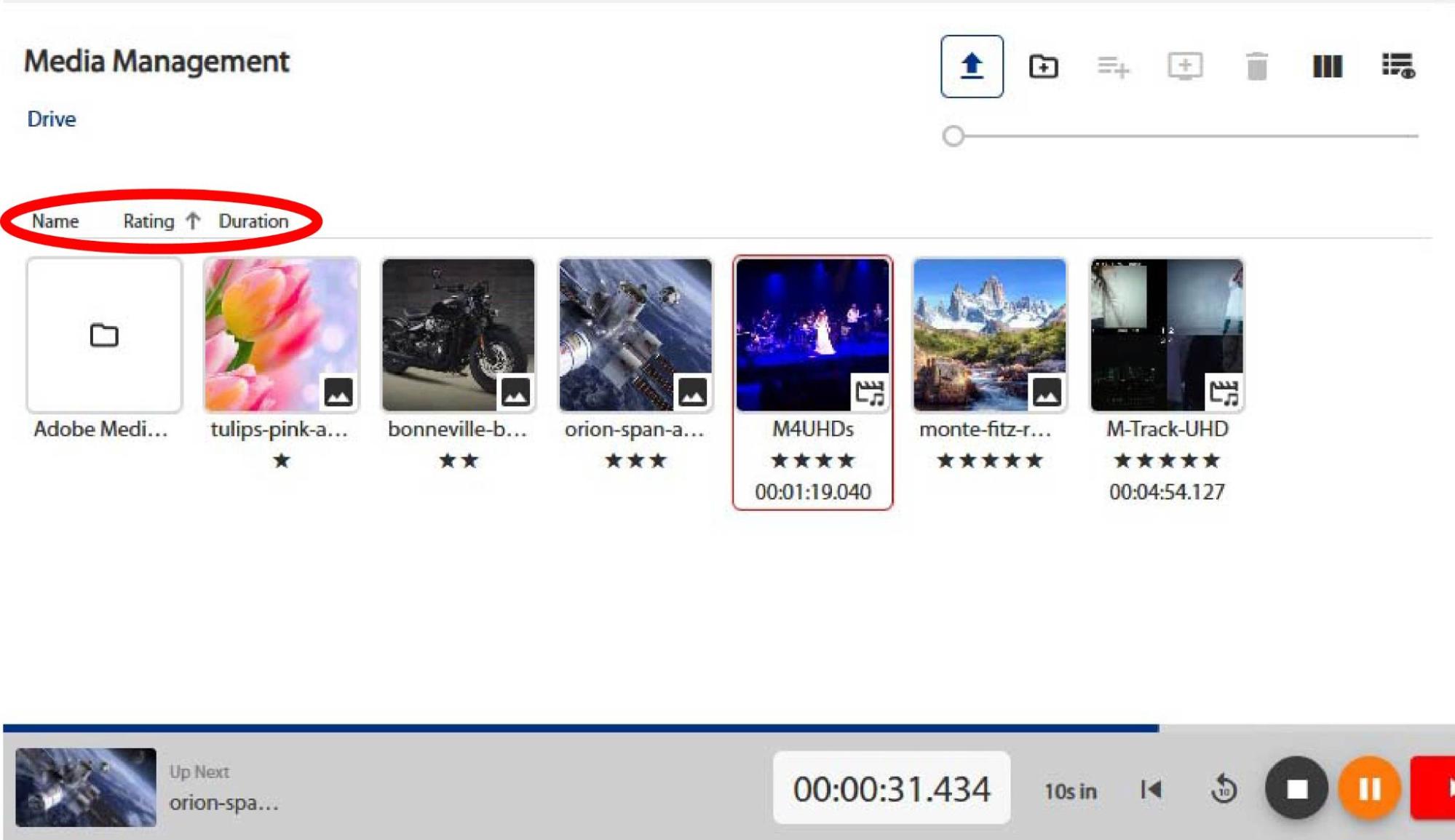Screen dimensions: 1455x840
Task: Click the 00:04:54.127 duration text
Action: [x=1167, y=492]
